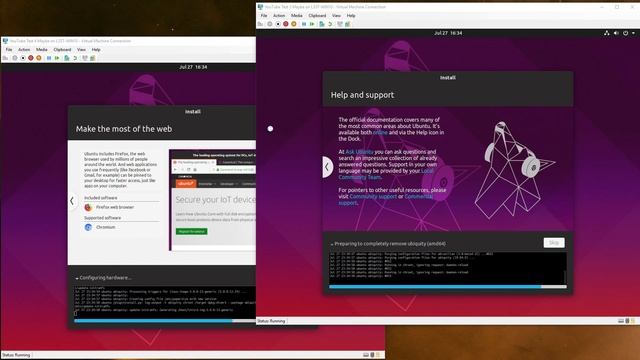Click Enhanced Session icon in background VM toolbar
Viewport: 640px width, 360px height.
[84, 58]
